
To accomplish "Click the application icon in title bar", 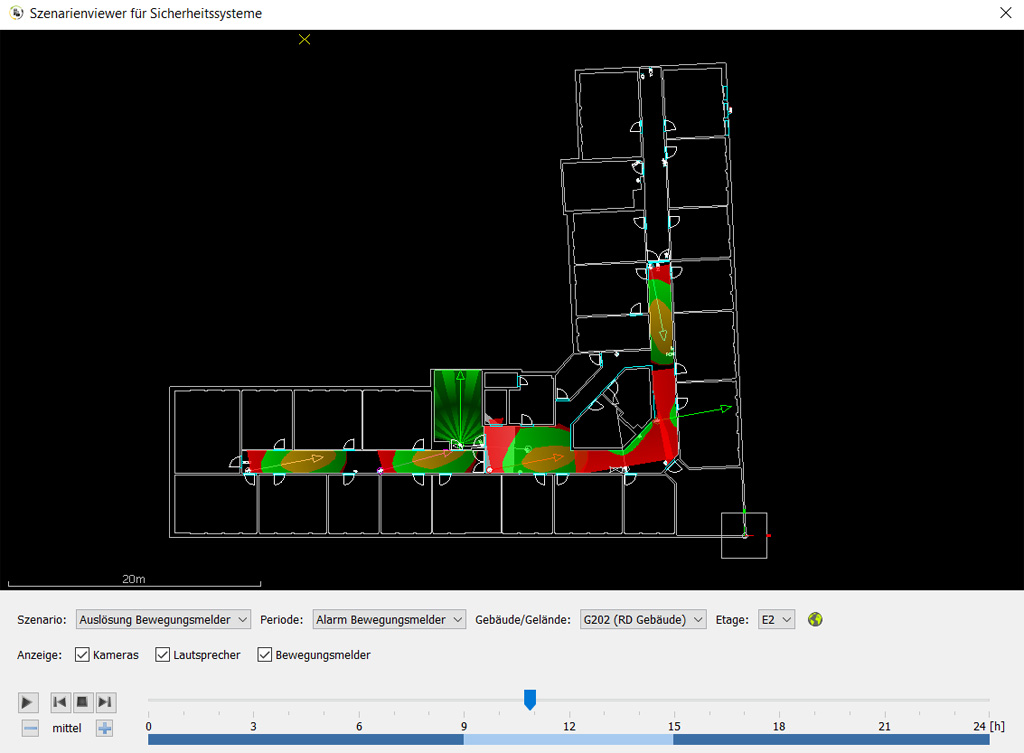I will pyautogui.click(x=16, y=13).
